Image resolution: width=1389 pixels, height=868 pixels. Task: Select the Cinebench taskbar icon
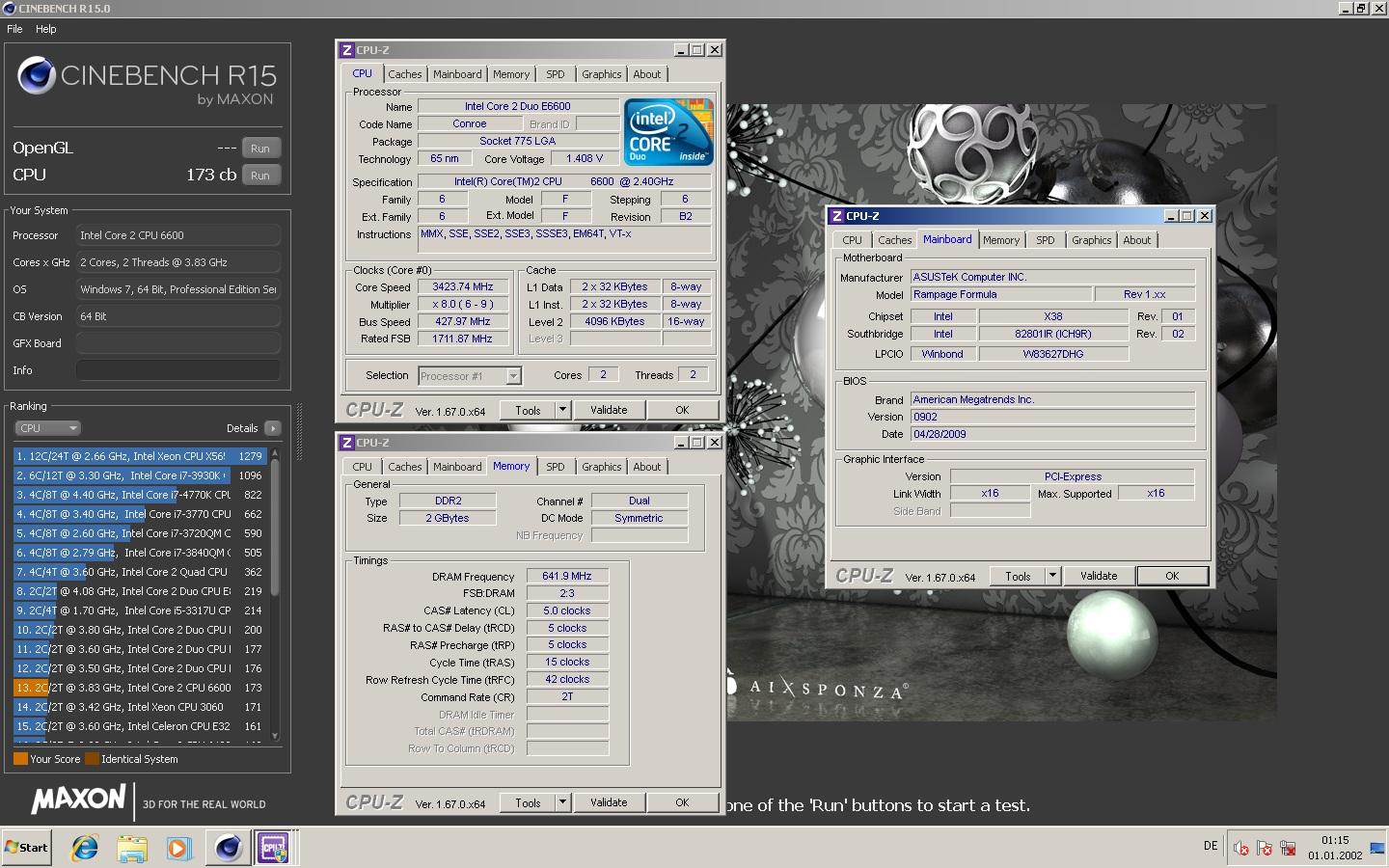(229, 848)
